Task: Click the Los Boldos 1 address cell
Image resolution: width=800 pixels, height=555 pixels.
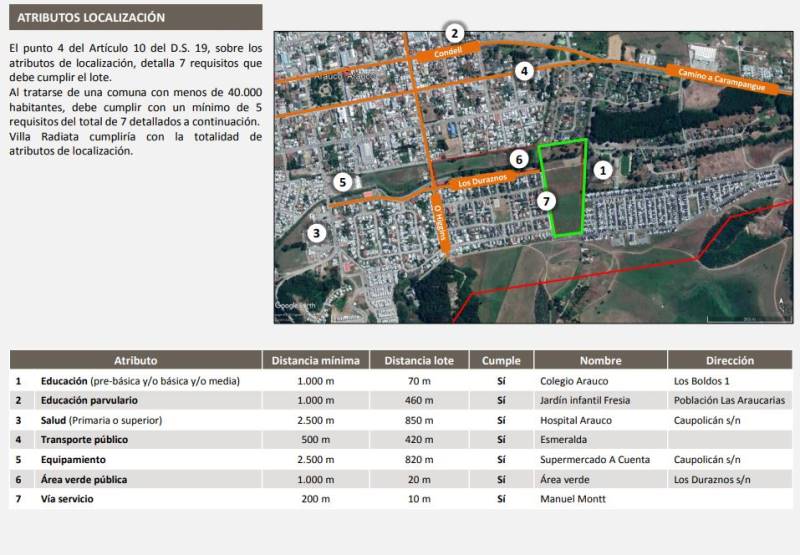Action: click(x=702, y=381)
